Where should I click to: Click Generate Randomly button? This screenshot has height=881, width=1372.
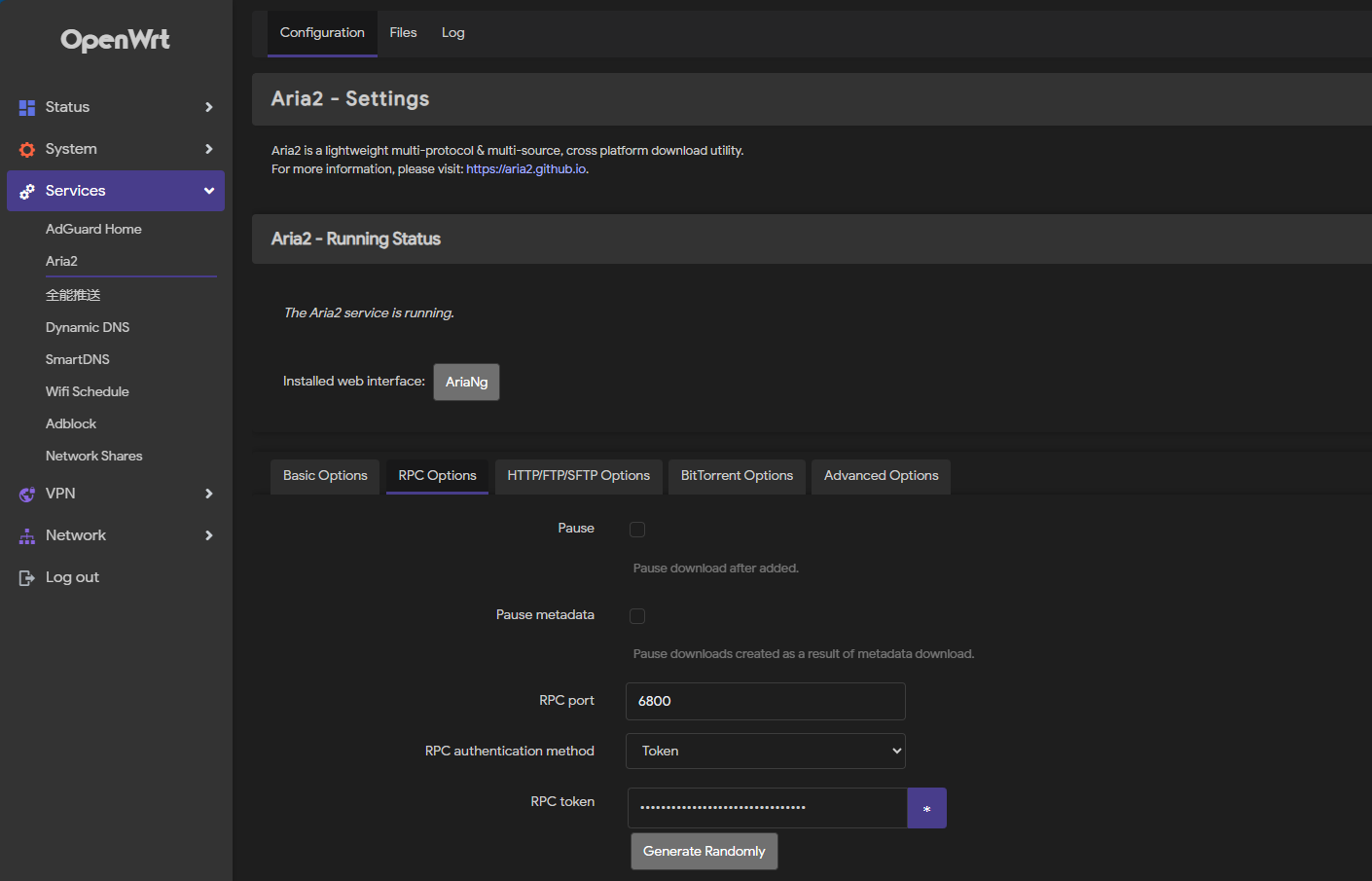[x=704, y=852]
